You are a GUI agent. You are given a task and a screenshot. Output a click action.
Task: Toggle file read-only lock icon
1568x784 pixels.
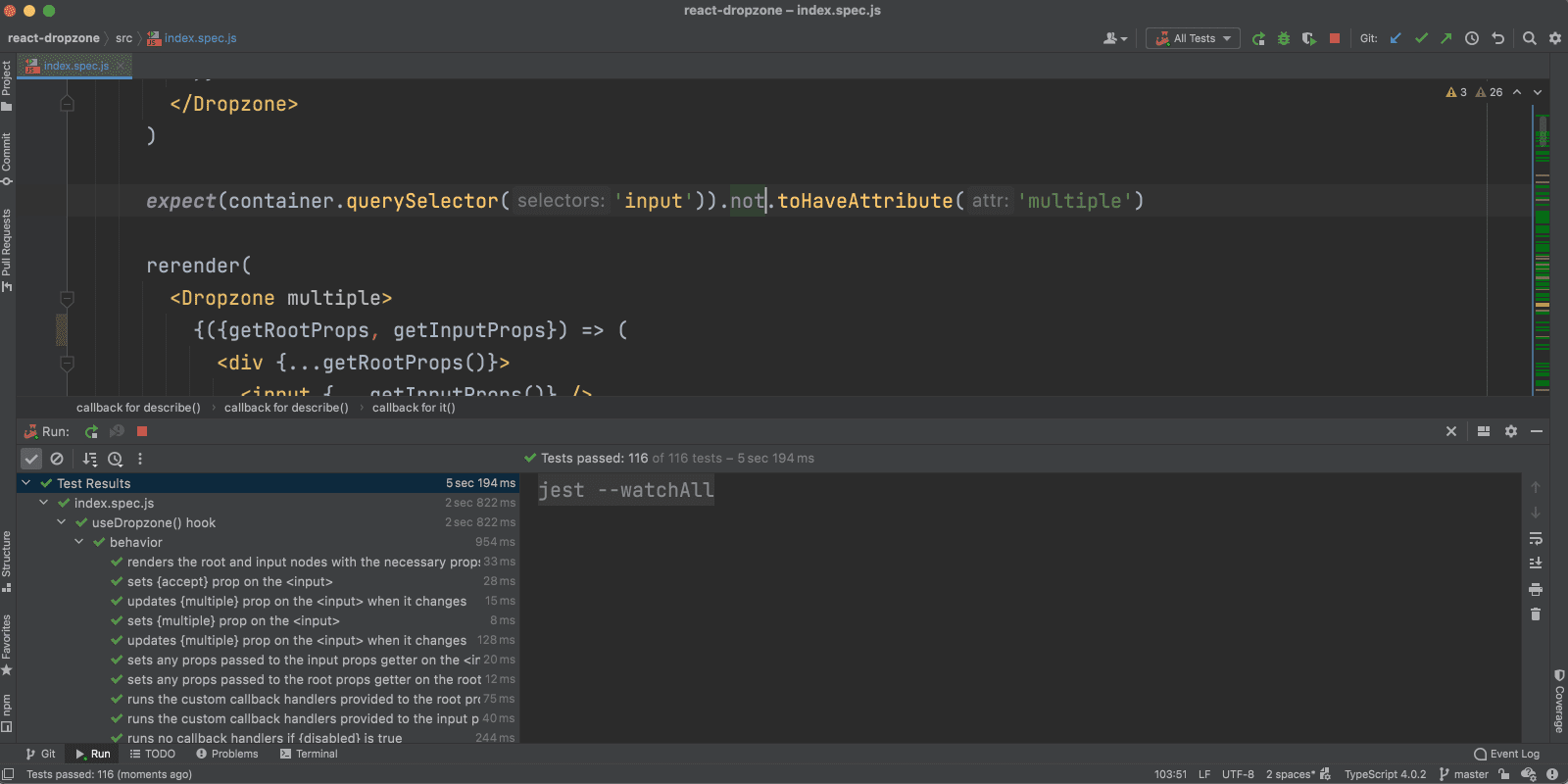(x=1504, y=774)
